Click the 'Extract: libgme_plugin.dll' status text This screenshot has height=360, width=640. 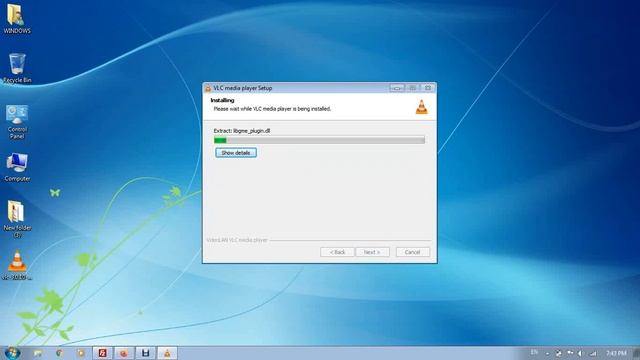pos(242,131)
